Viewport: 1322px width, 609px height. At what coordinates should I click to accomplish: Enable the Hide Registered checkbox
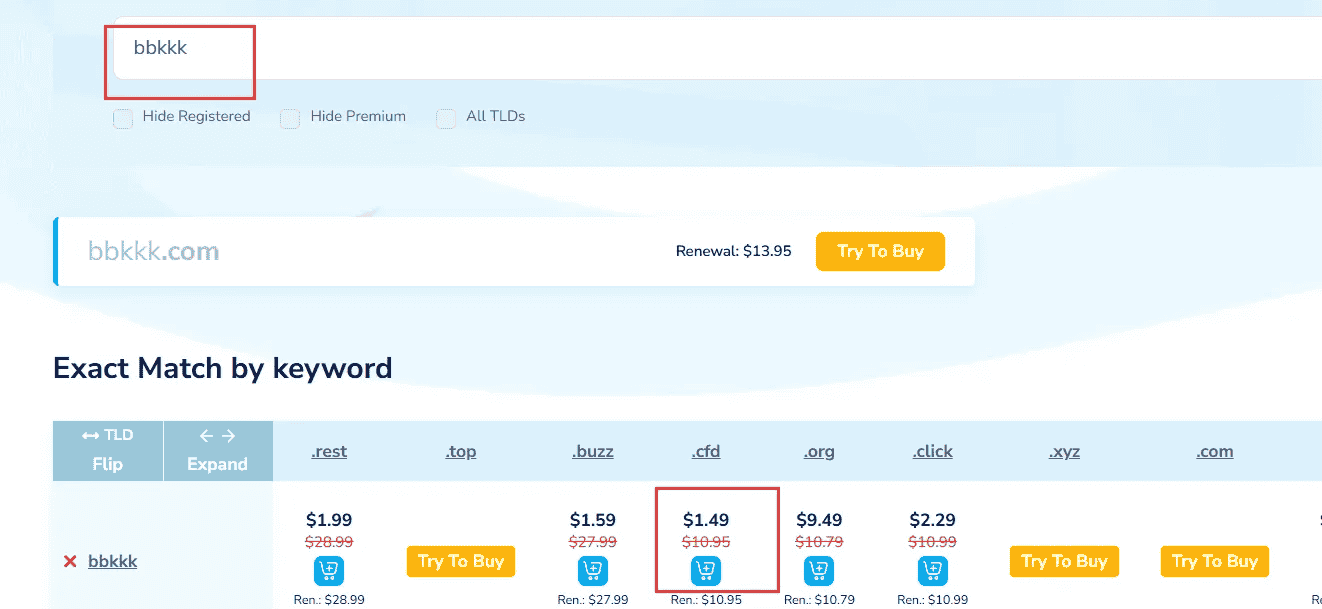tap(123, 119)
